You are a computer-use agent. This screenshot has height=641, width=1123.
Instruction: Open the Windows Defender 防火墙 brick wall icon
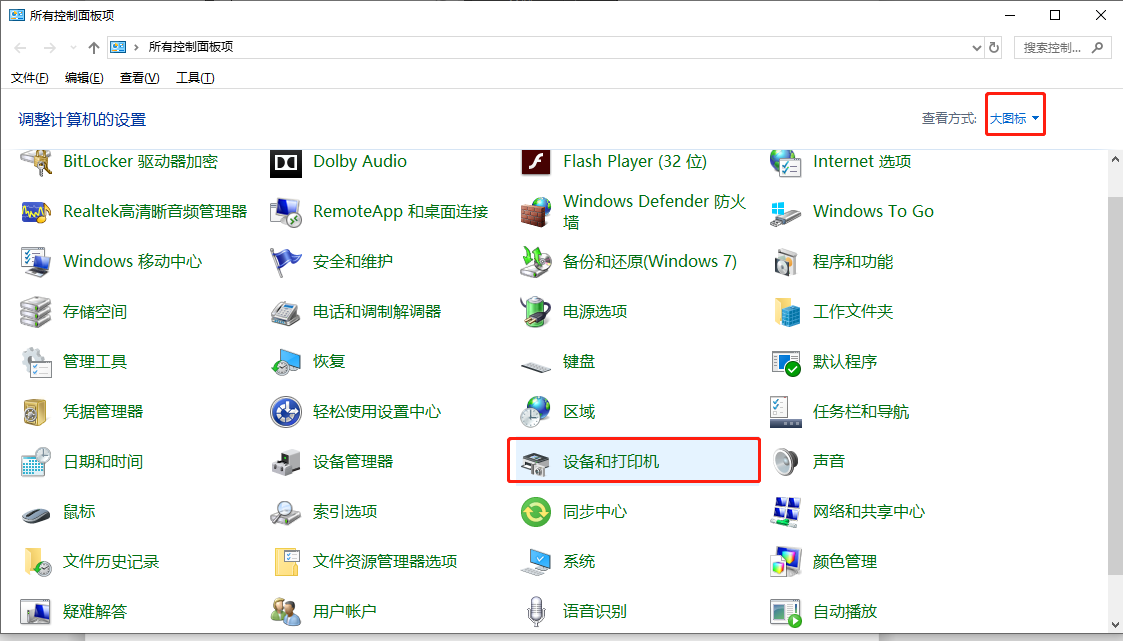(535, 212)
